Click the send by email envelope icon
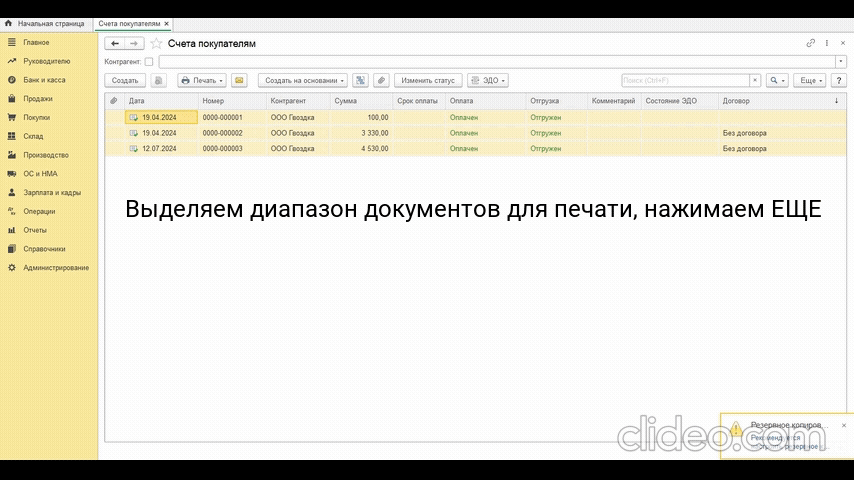The image size is (854, 480). pos(239,80)
